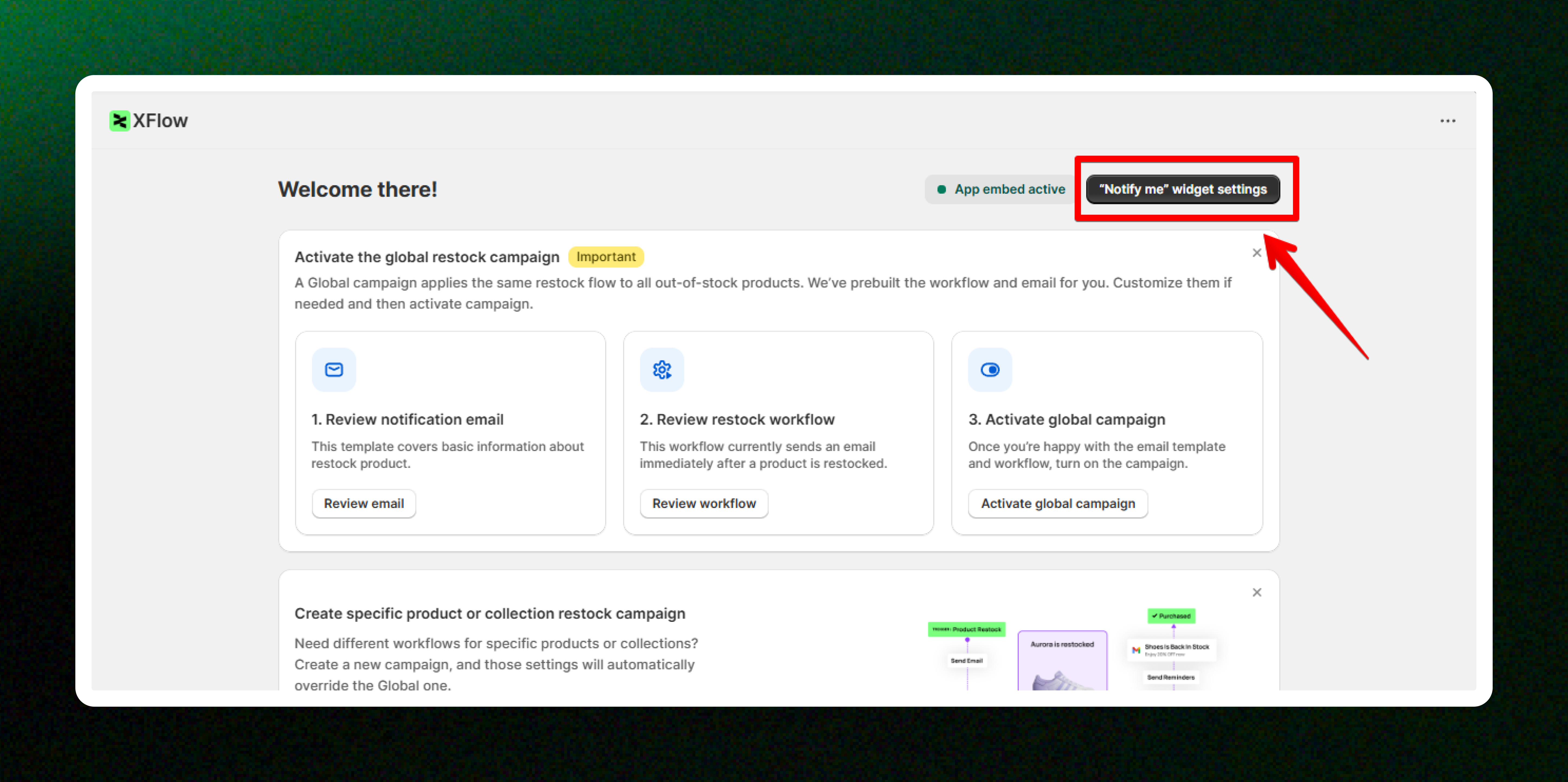Click the XFlow logo icon
Image resolution: width=1568 pixels, height=782 pixels.
pyautogui.click(x=119, y=121)
